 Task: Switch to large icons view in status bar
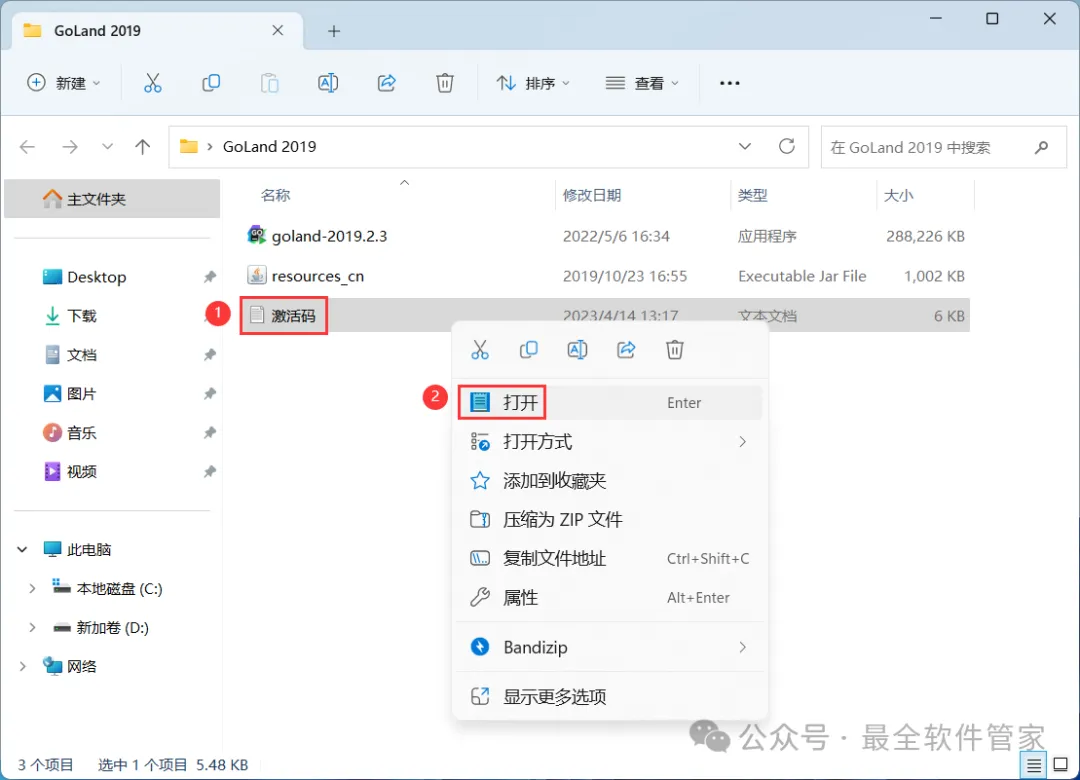tap(1061, 765)
